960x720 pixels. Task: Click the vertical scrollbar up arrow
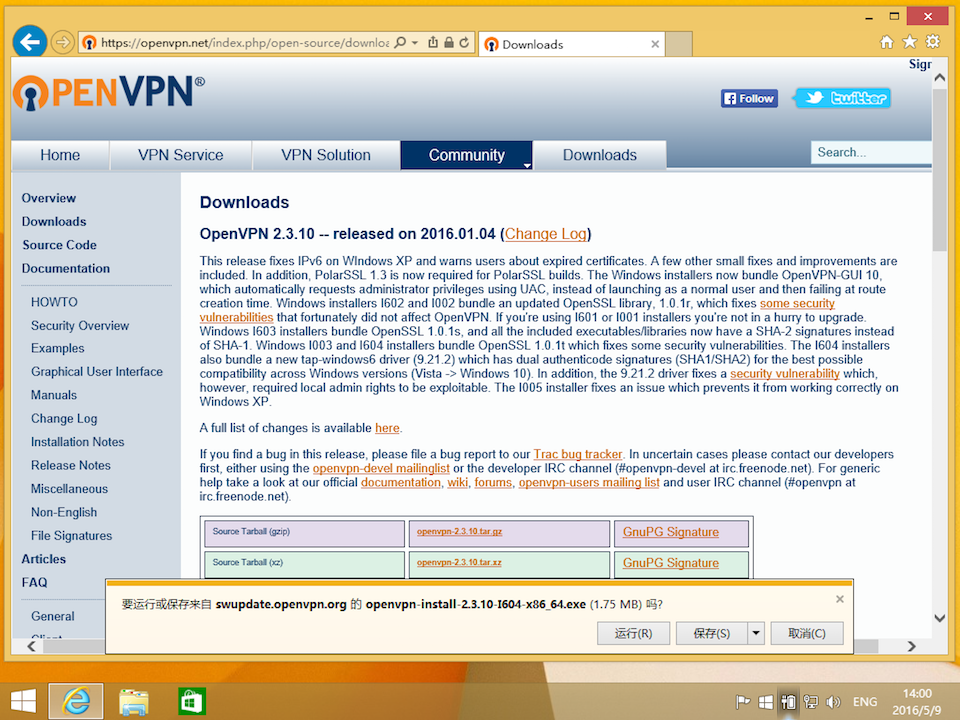[940, 78]
